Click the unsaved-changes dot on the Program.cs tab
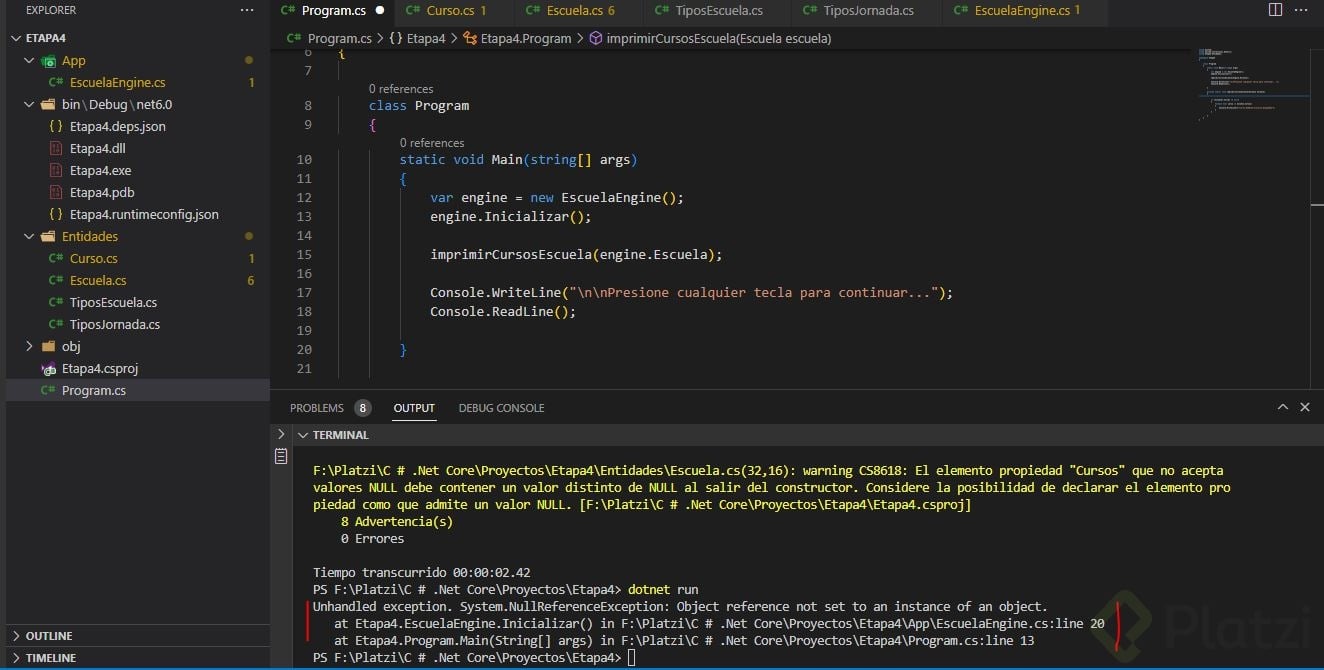This screenshot has height=670, width=1324. (x=380, y=11)
